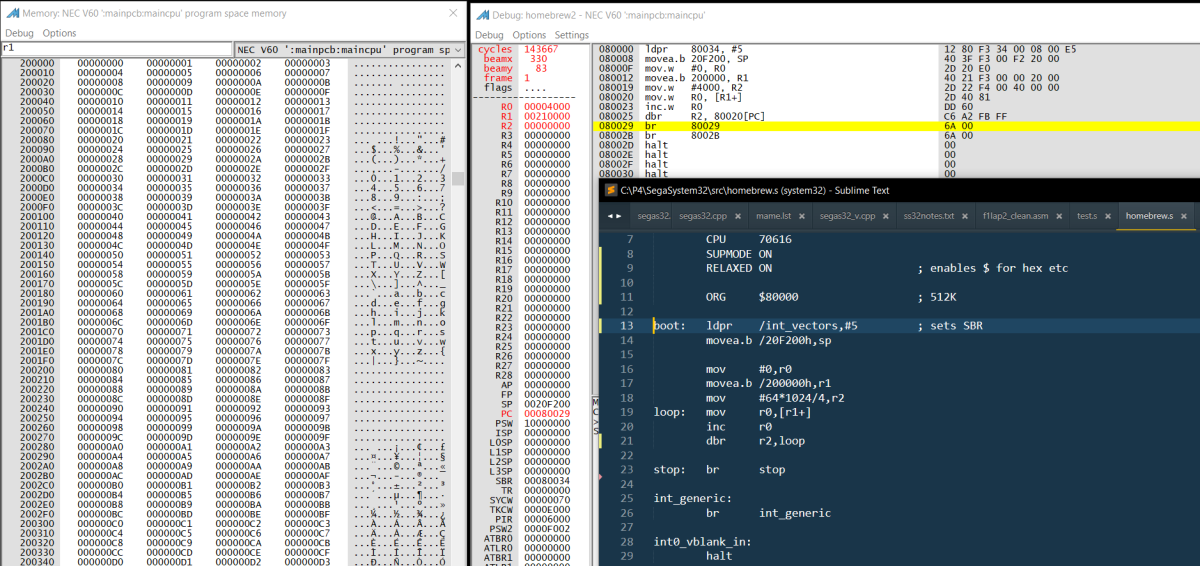This screenshot has height=566, width=1200.
Task: Click the 'SUPMODE ON' line
Action: 739,254
